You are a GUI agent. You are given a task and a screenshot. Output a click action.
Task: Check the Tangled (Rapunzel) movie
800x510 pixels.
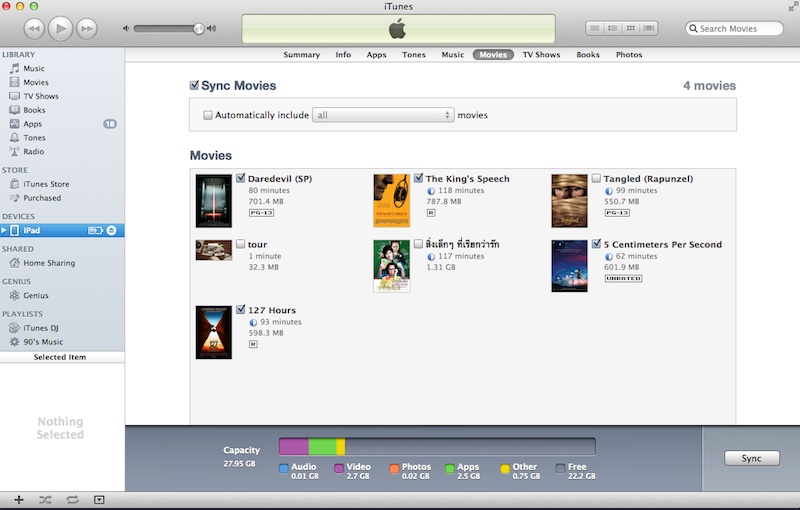click(x=596, y=178)
